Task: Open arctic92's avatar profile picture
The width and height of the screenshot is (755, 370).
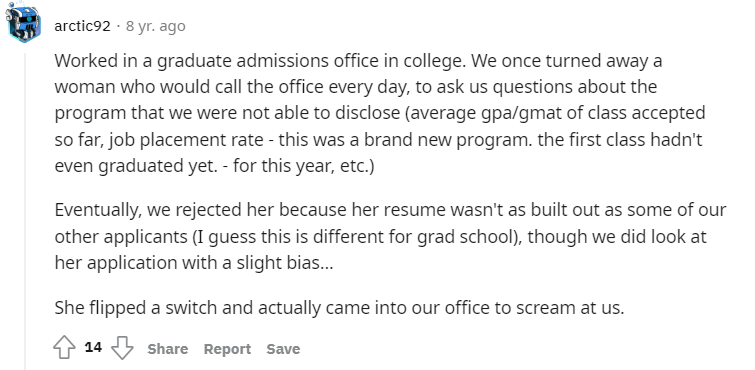Action: click(x=23, y=22)
